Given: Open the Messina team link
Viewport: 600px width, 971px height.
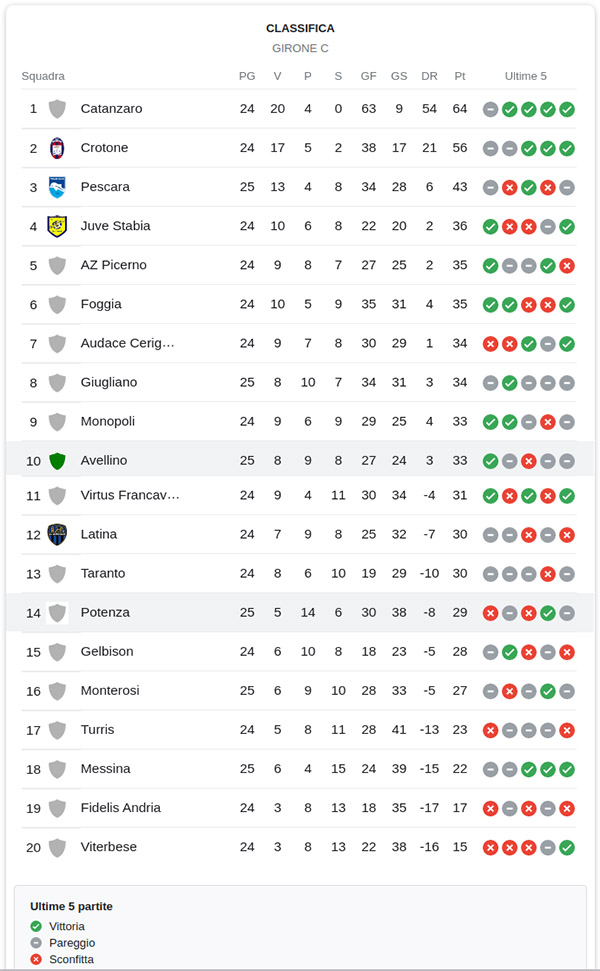Looking at the screenshot, I should click(105, 768).
